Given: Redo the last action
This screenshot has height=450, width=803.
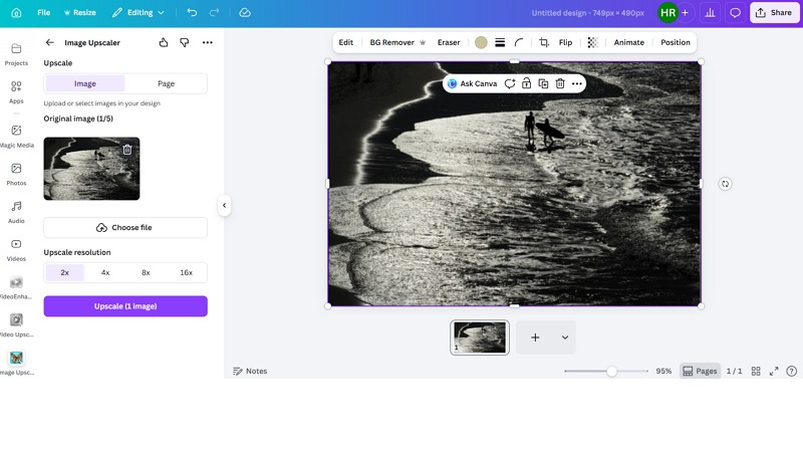Looking at the screenshot, I should coord(215,13).
